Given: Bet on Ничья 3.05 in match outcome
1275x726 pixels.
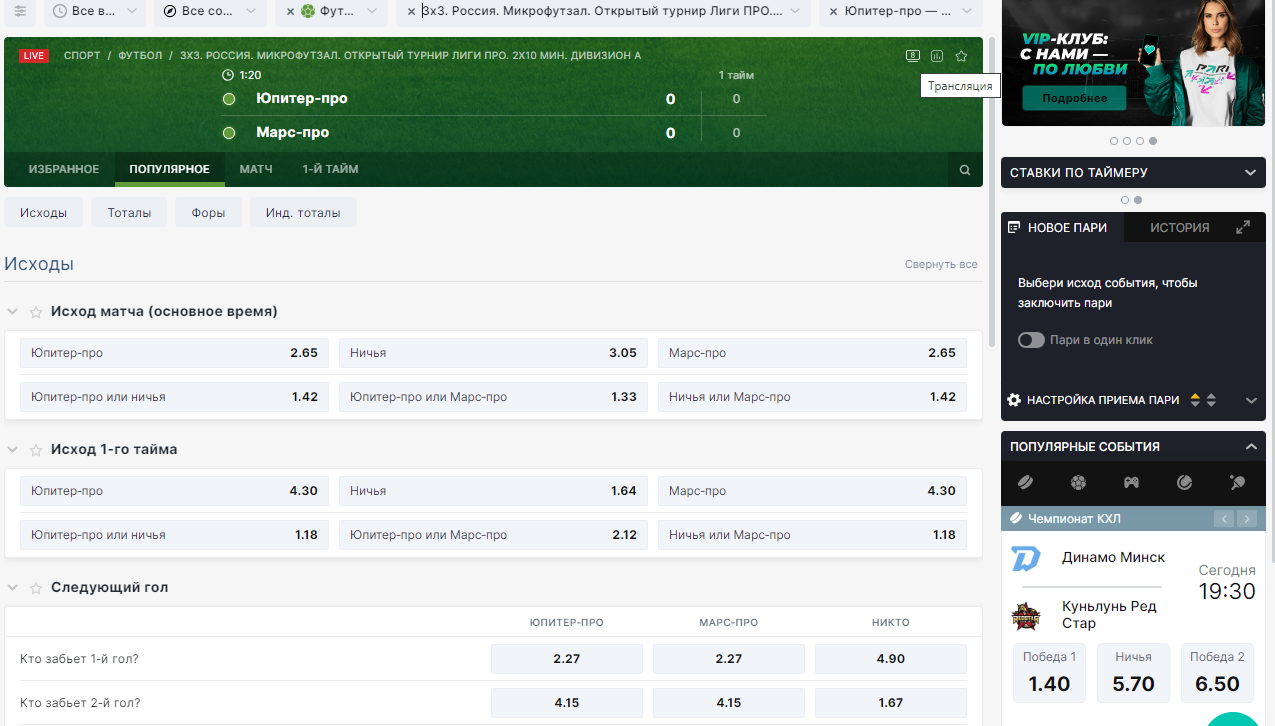Looking at the screenshot, I should click(493, 353).
